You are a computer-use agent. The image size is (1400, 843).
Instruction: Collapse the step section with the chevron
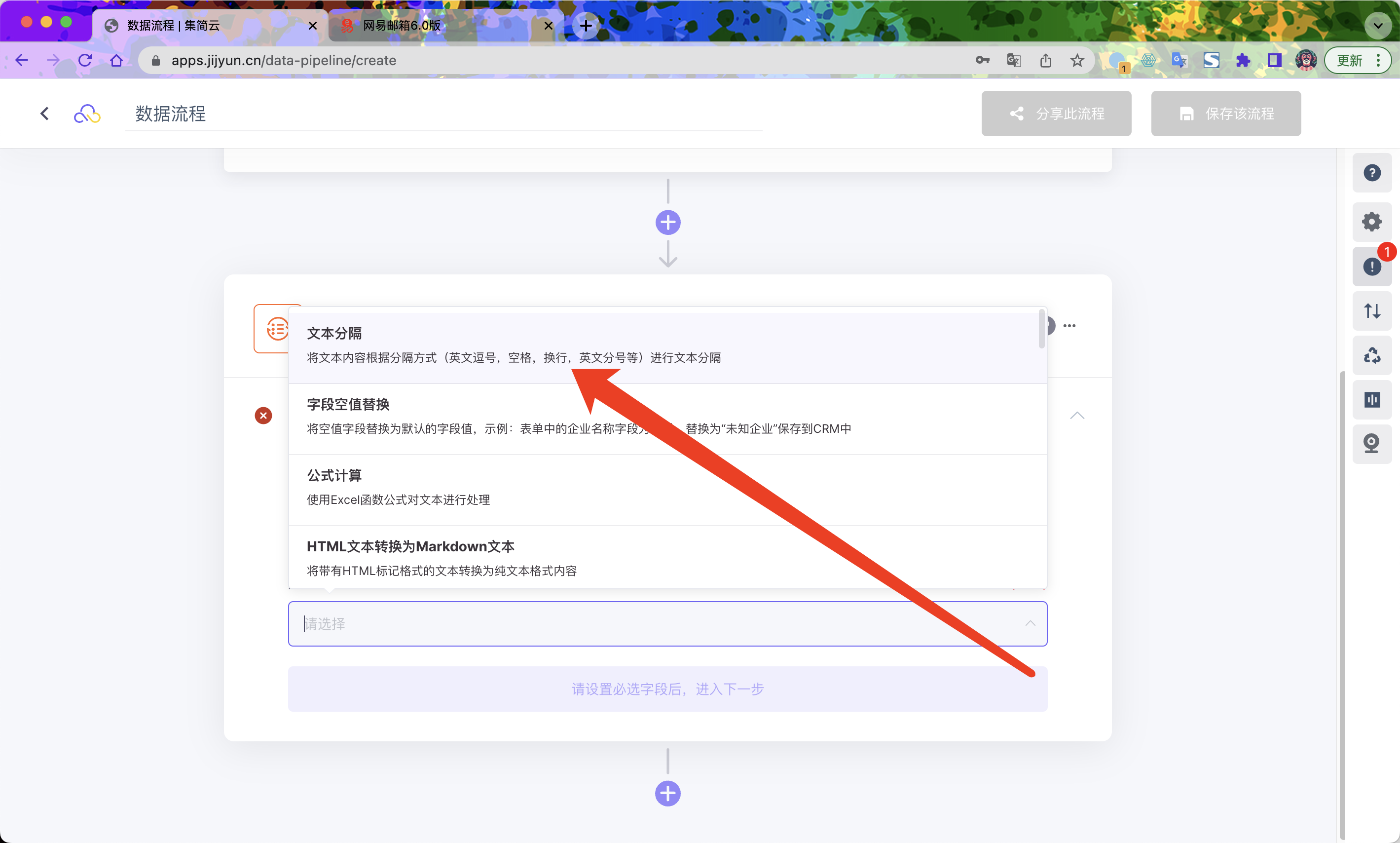point(1077,415)
